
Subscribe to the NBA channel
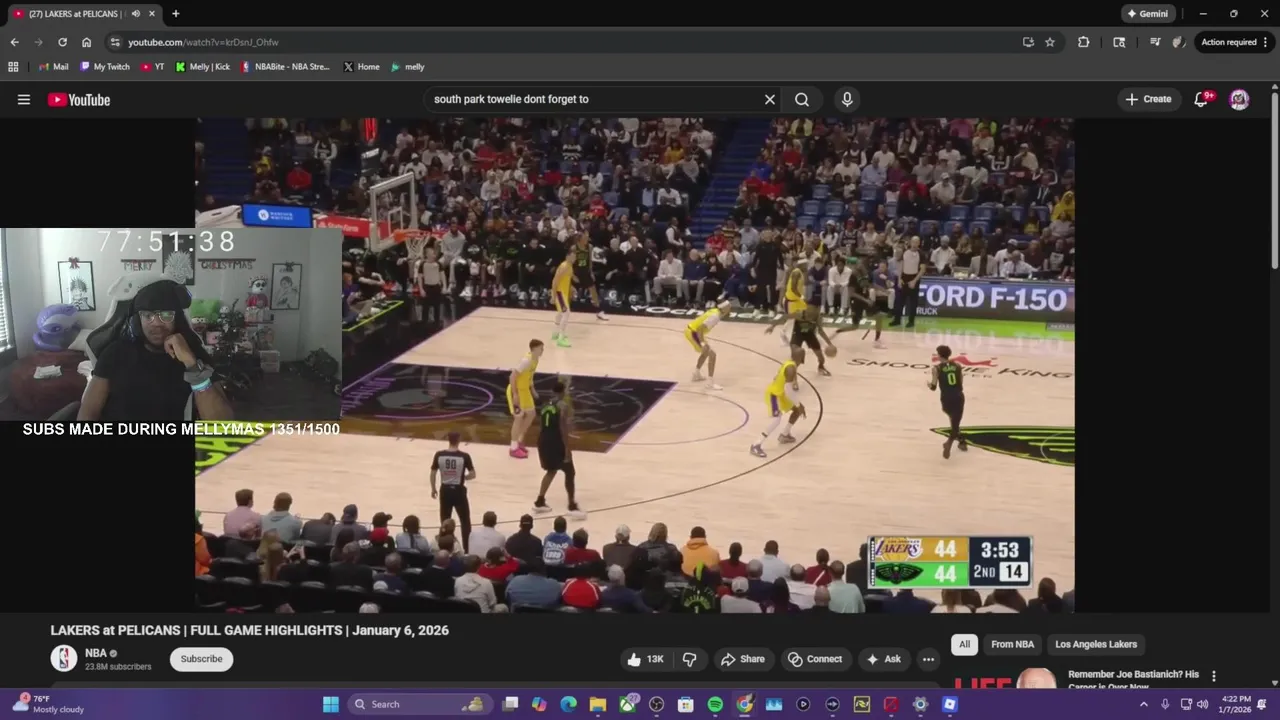(201, 659)
